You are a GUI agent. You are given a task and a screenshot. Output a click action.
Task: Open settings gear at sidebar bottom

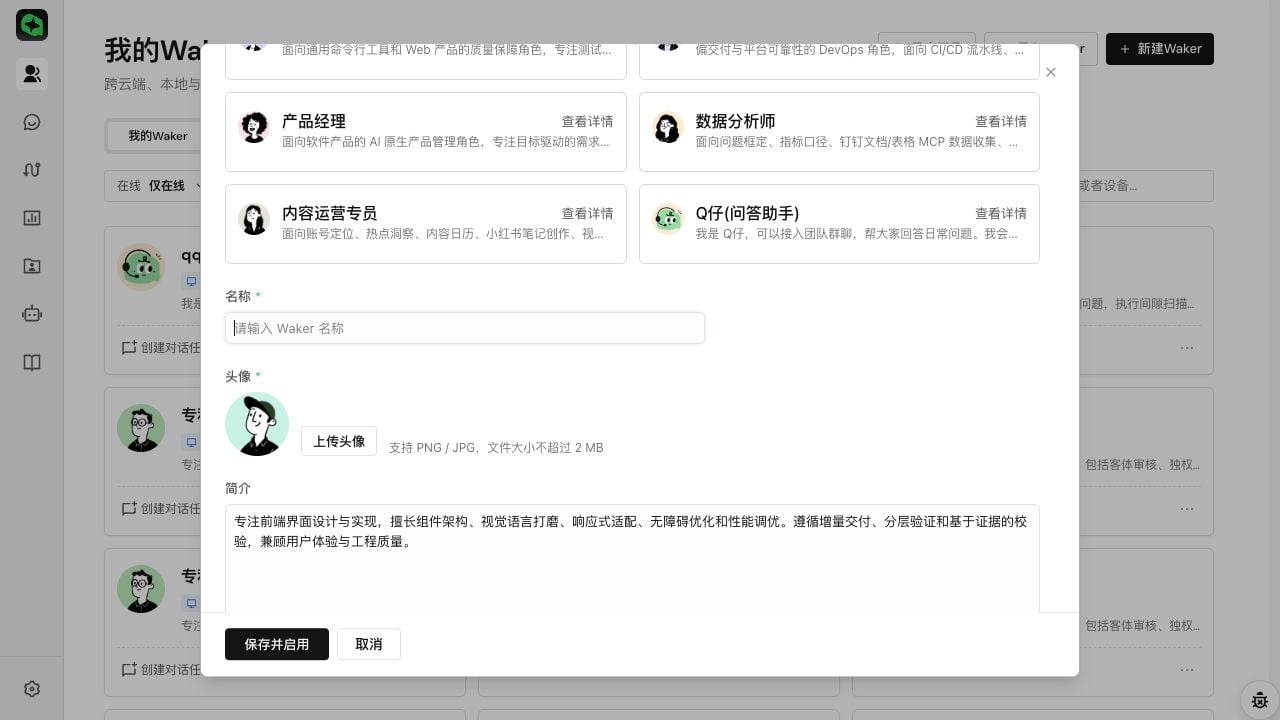point(32,689)
